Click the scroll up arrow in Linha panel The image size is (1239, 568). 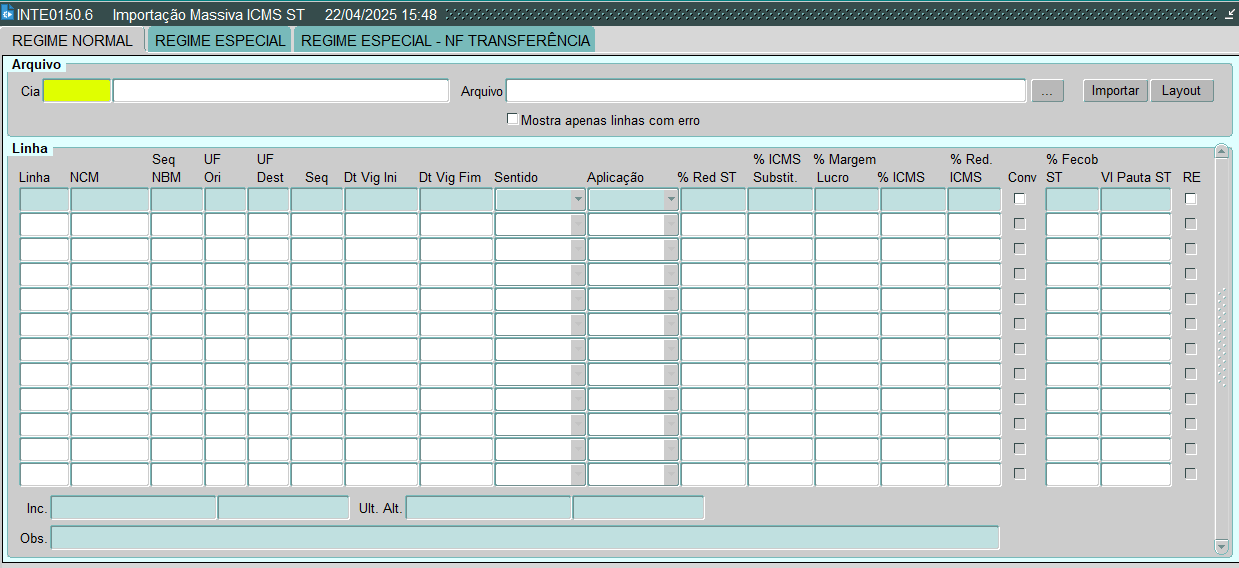coord(1221,152)
